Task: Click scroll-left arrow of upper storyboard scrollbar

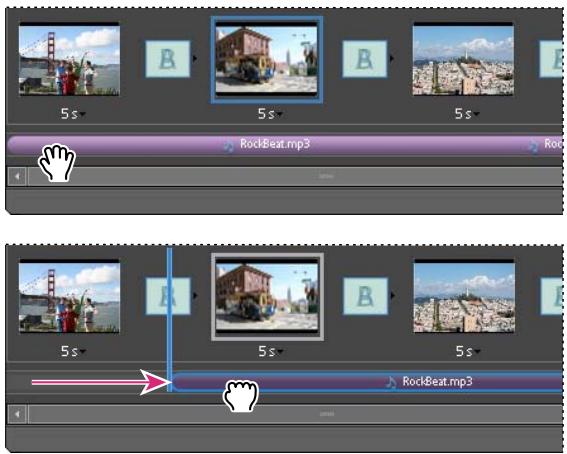Action: point(17,177)
